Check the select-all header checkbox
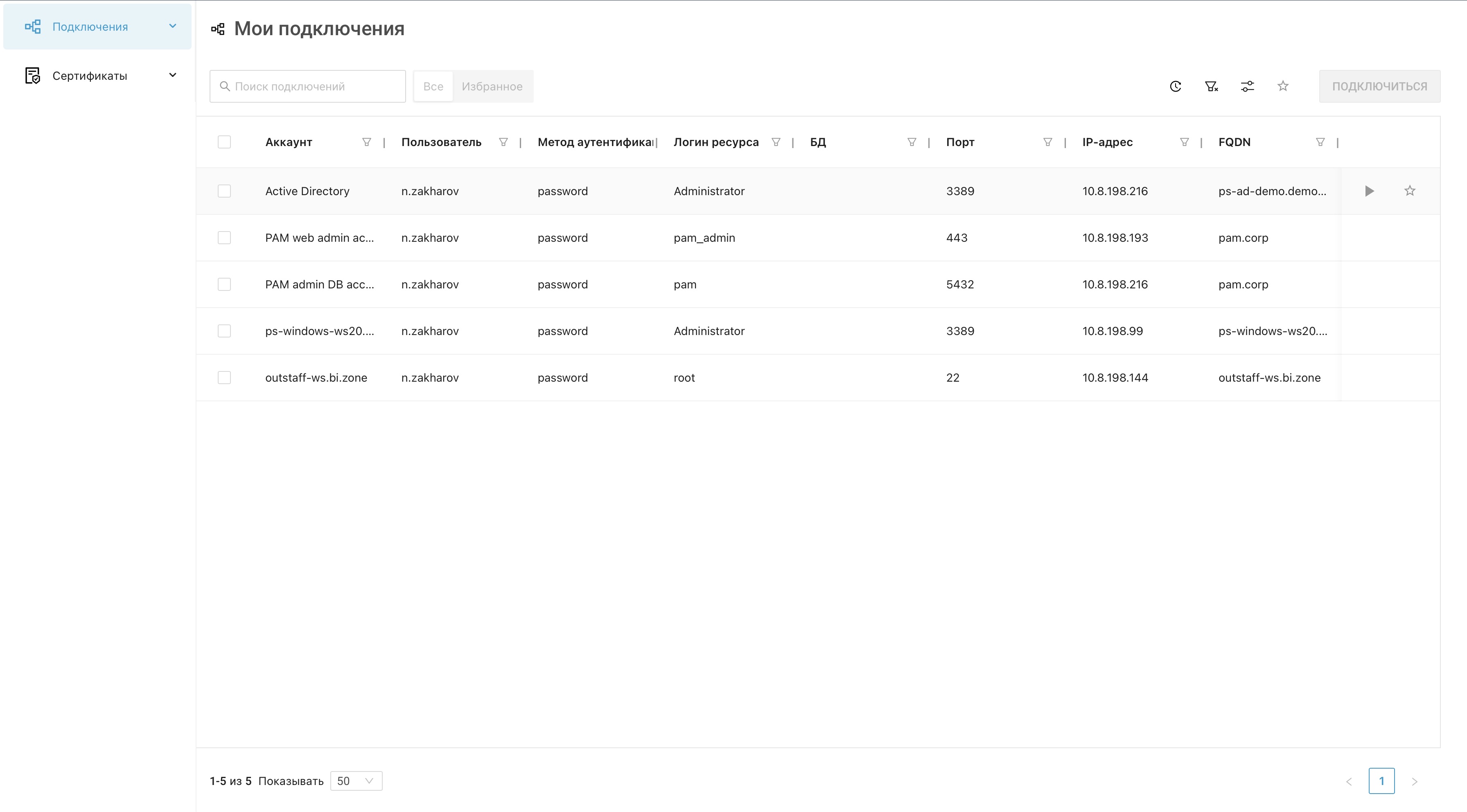This screenshot has height=812, width=1467. click(224, 142)
